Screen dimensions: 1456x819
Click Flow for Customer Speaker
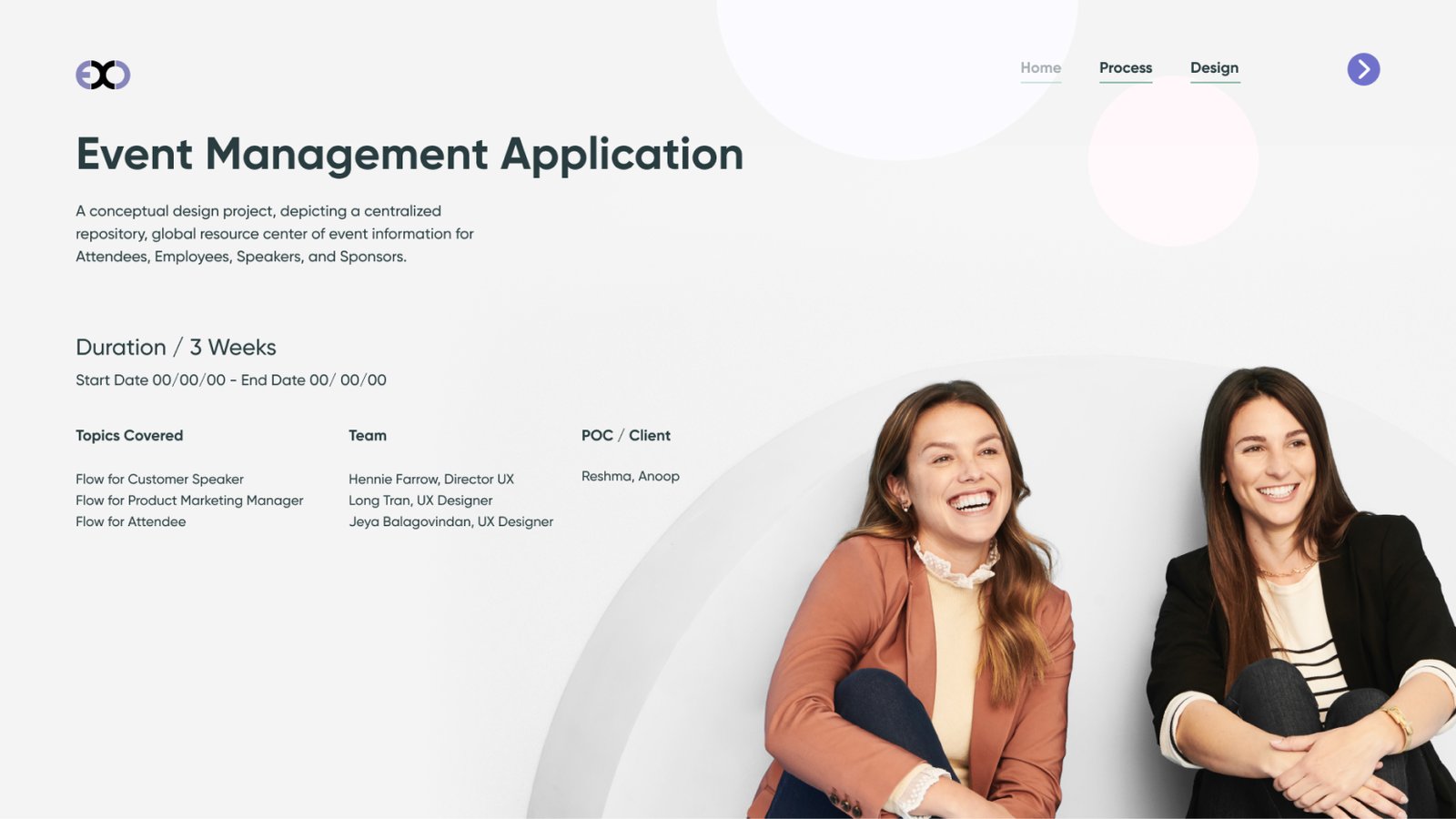159,480
